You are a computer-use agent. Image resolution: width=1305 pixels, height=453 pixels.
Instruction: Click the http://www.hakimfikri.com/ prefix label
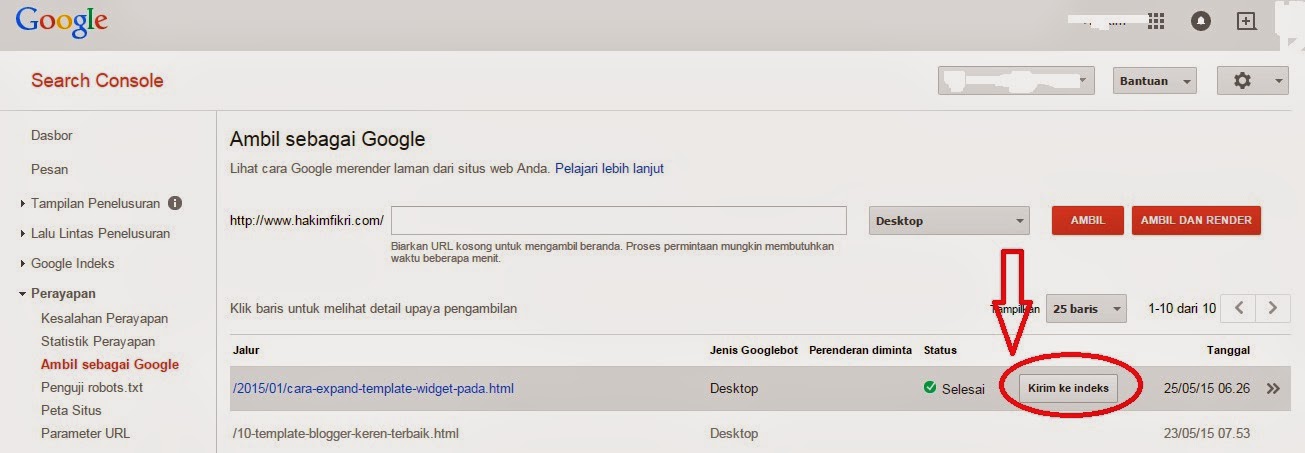(x=307, y=221)
